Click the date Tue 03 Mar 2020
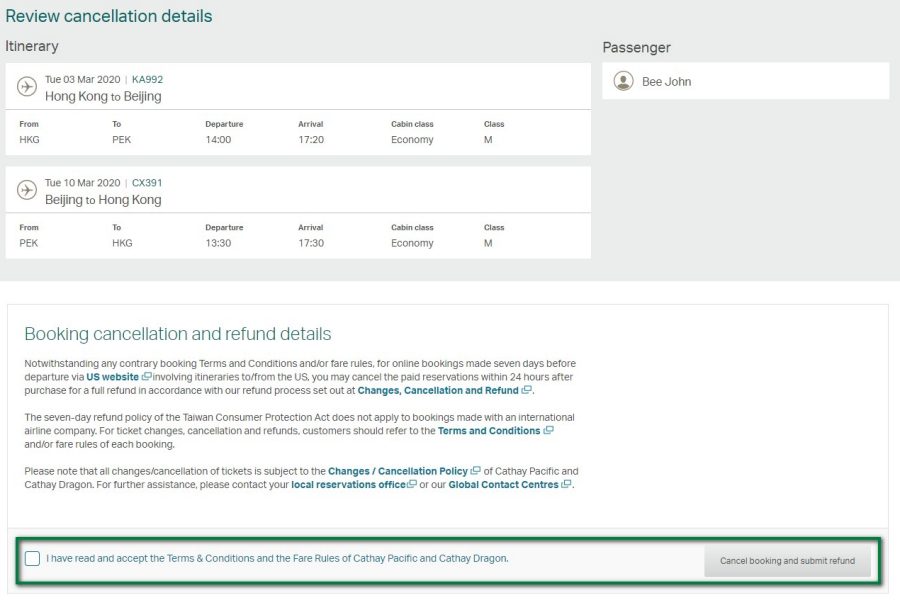 pyautogui.click(x=83, y=79)
